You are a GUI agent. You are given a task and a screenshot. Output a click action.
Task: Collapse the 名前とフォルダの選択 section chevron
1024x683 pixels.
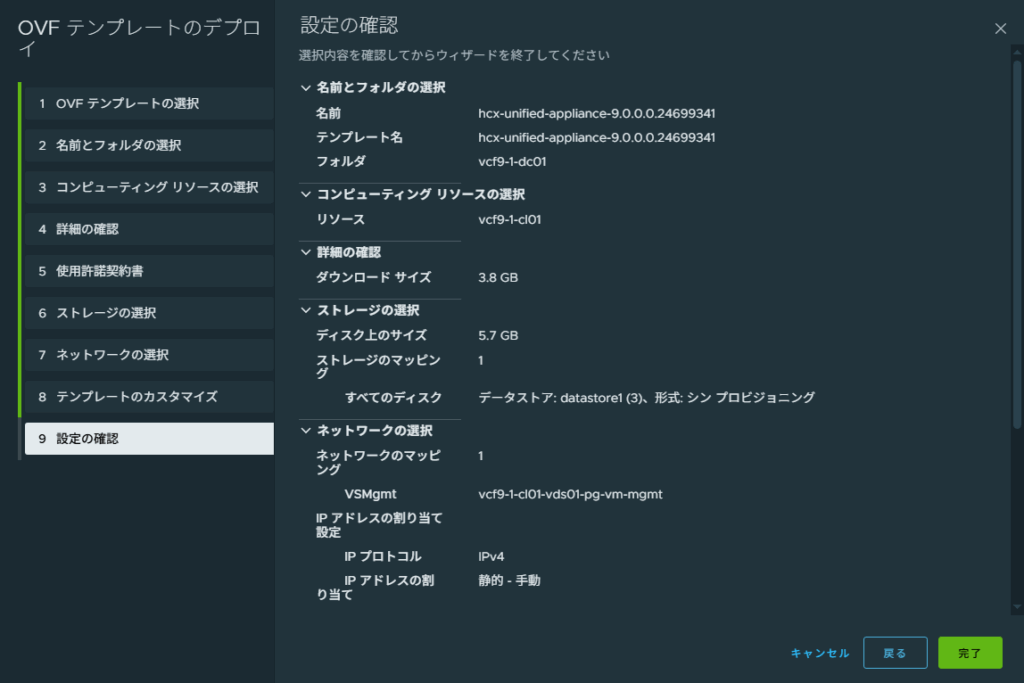[306, 88]
